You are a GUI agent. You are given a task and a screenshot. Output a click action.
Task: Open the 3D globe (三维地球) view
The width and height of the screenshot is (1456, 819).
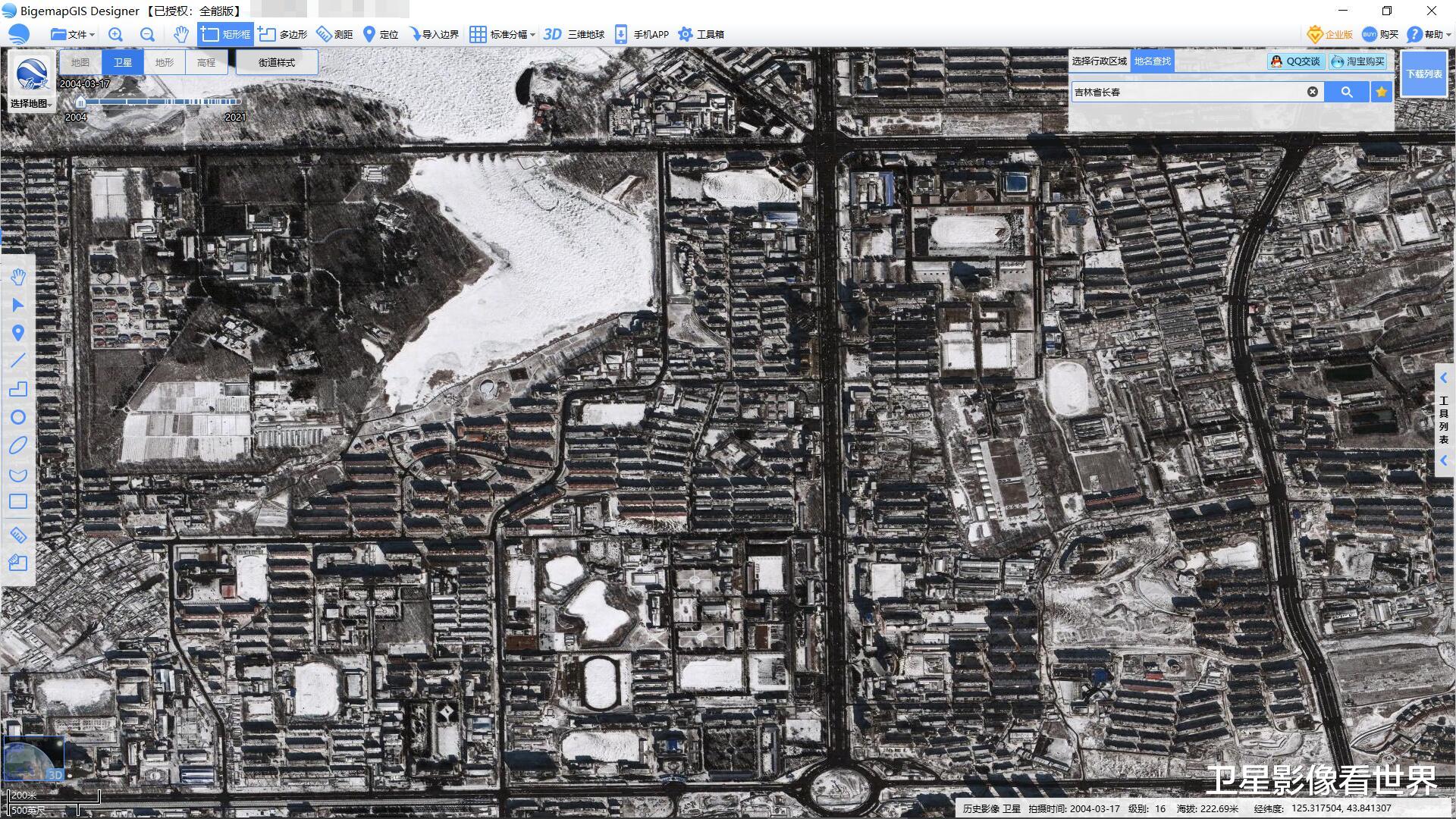[x=575, y=34]
